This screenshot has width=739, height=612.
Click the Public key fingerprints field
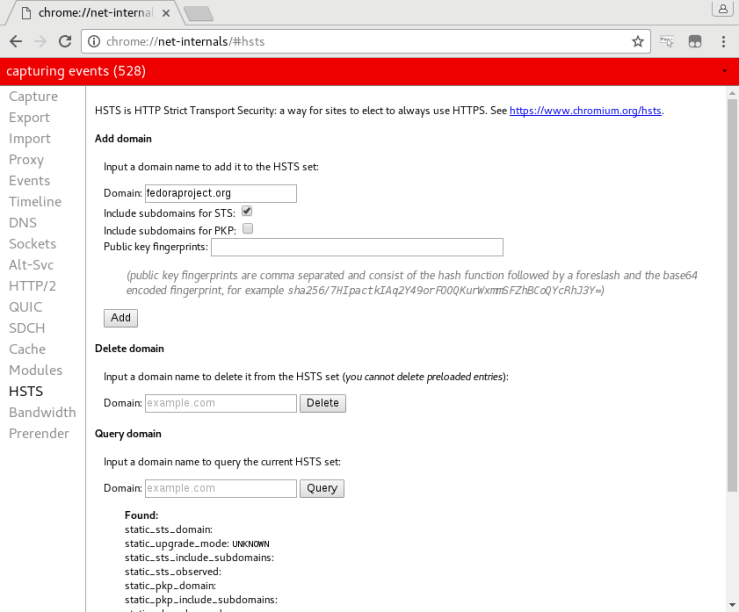coord(357,247)
